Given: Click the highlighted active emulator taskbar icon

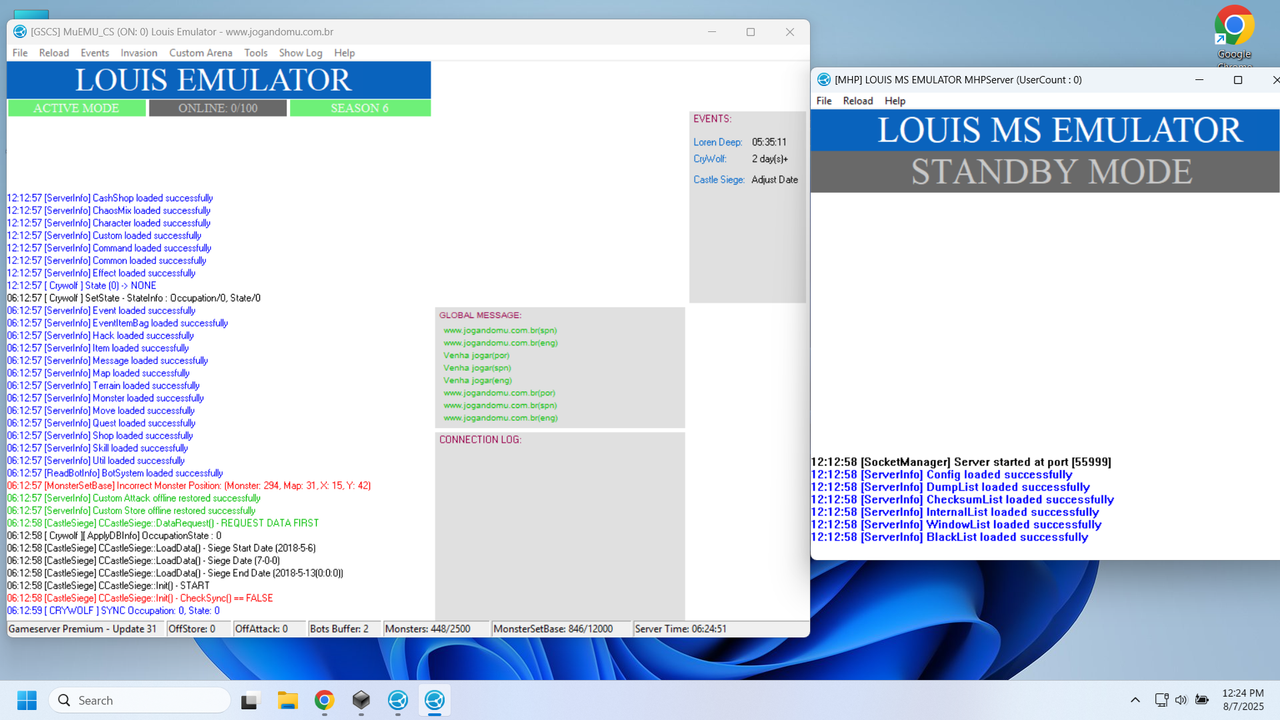Looking at the screenshot, I should coord(434,700).
